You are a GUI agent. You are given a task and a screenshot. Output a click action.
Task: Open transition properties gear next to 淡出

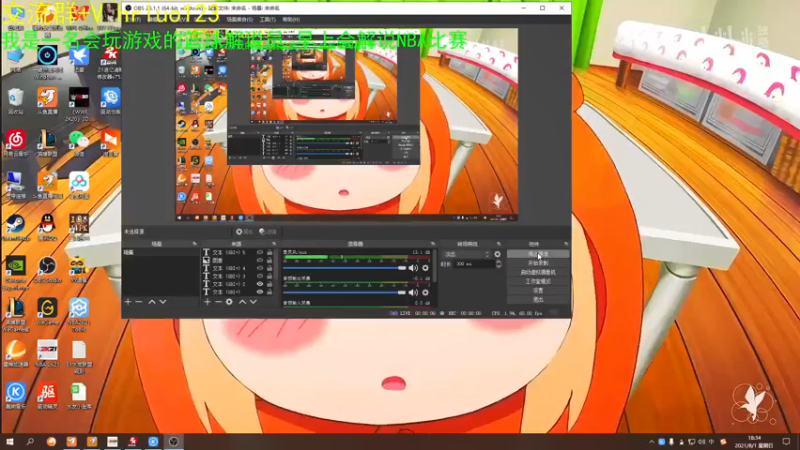(497, 254)
